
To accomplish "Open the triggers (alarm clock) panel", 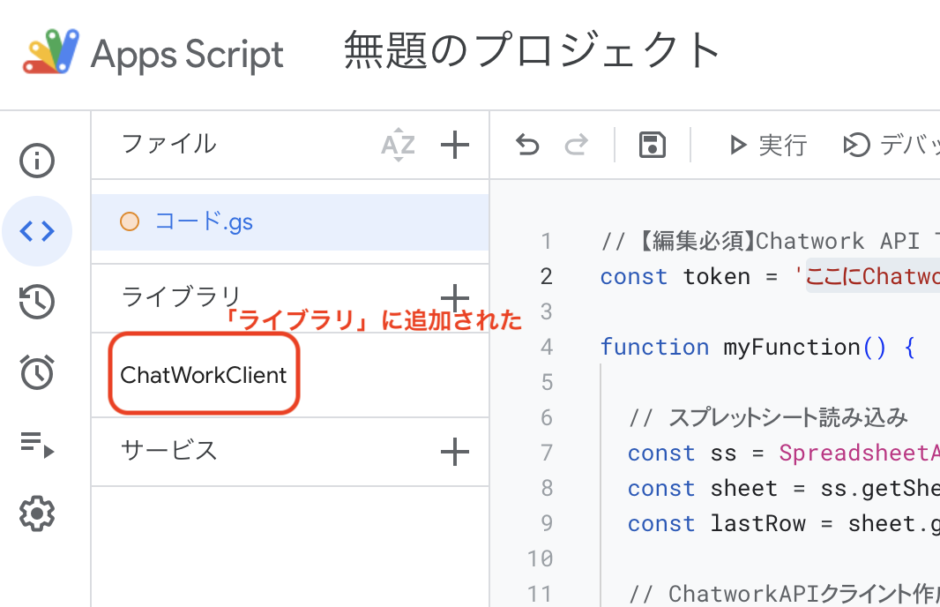I will click(x=38, y=372).
